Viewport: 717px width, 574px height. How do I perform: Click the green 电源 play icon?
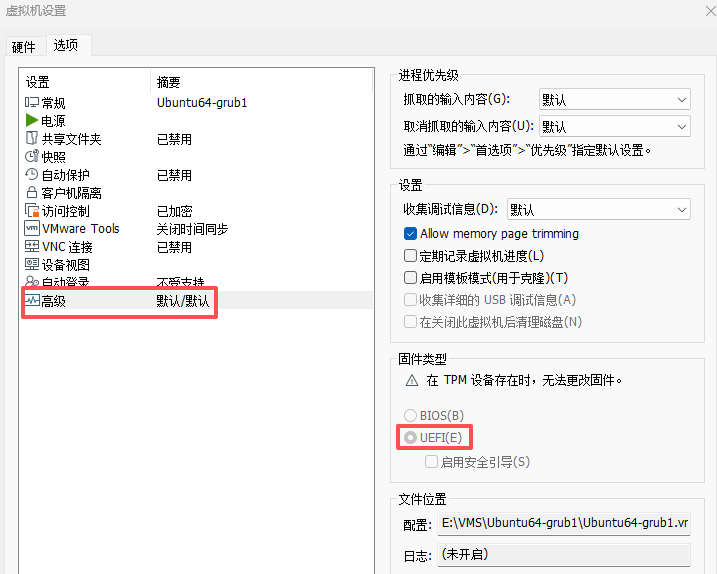[x=32, y=120]
